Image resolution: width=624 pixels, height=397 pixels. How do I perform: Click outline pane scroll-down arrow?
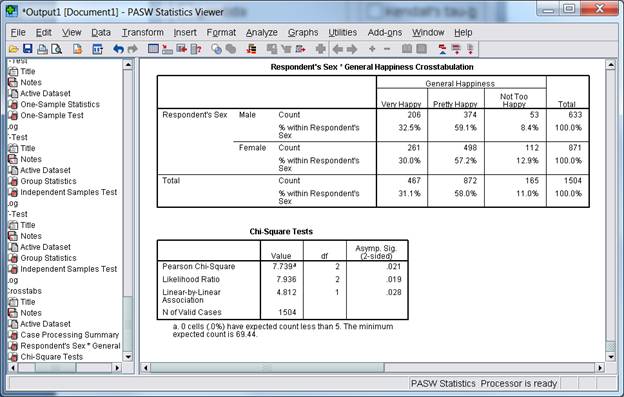click(x=128, y=357)
